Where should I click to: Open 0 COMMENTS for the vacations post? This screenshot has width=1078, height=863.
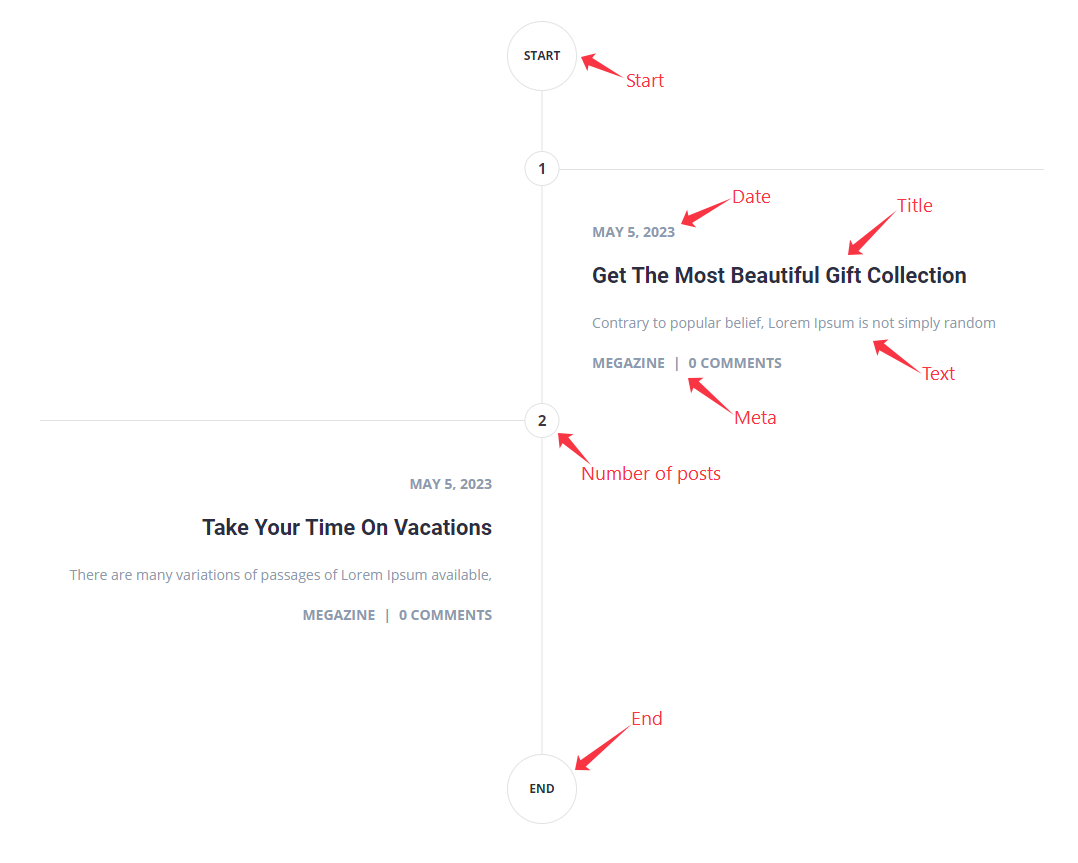pyautogui.click(x=445, y=614)
